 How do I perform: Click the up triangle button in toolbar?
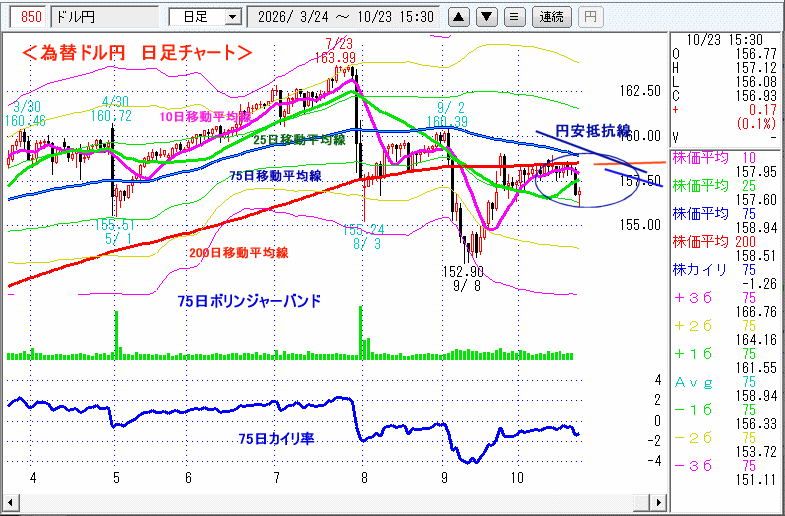459,17
